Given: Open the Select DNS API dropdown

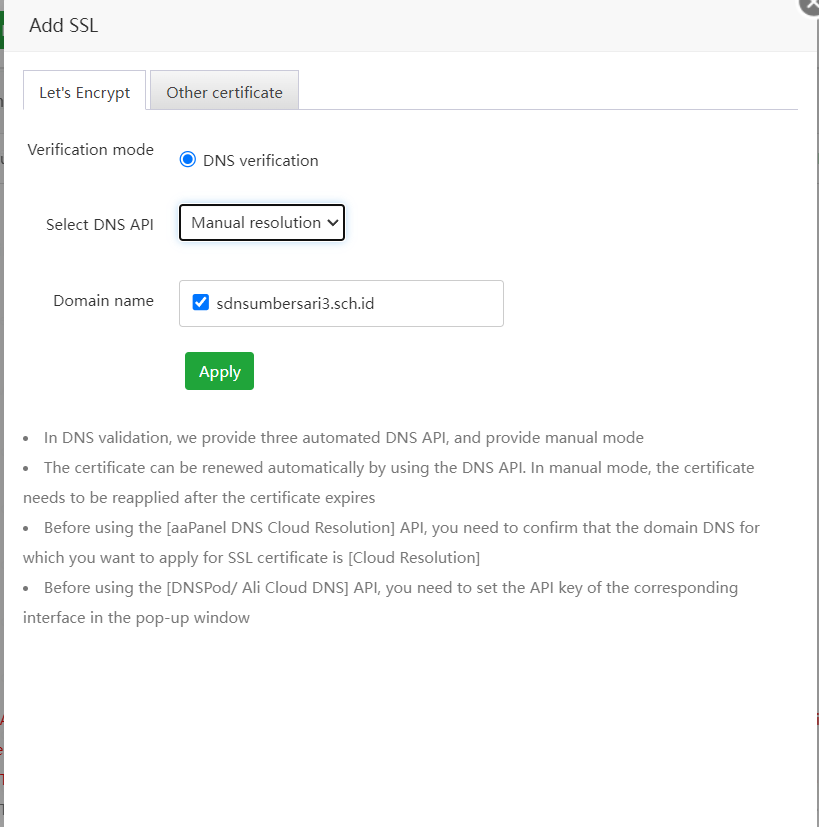Looking at the screenshot, I should pos(262,223).
